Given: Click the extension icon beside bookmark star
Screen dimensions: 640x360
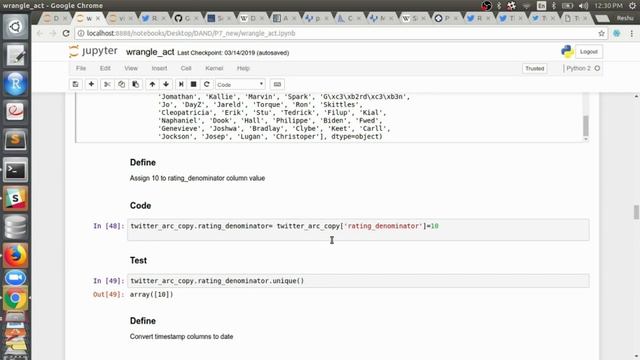Looking at the screenshot, I should click(617, 33).
